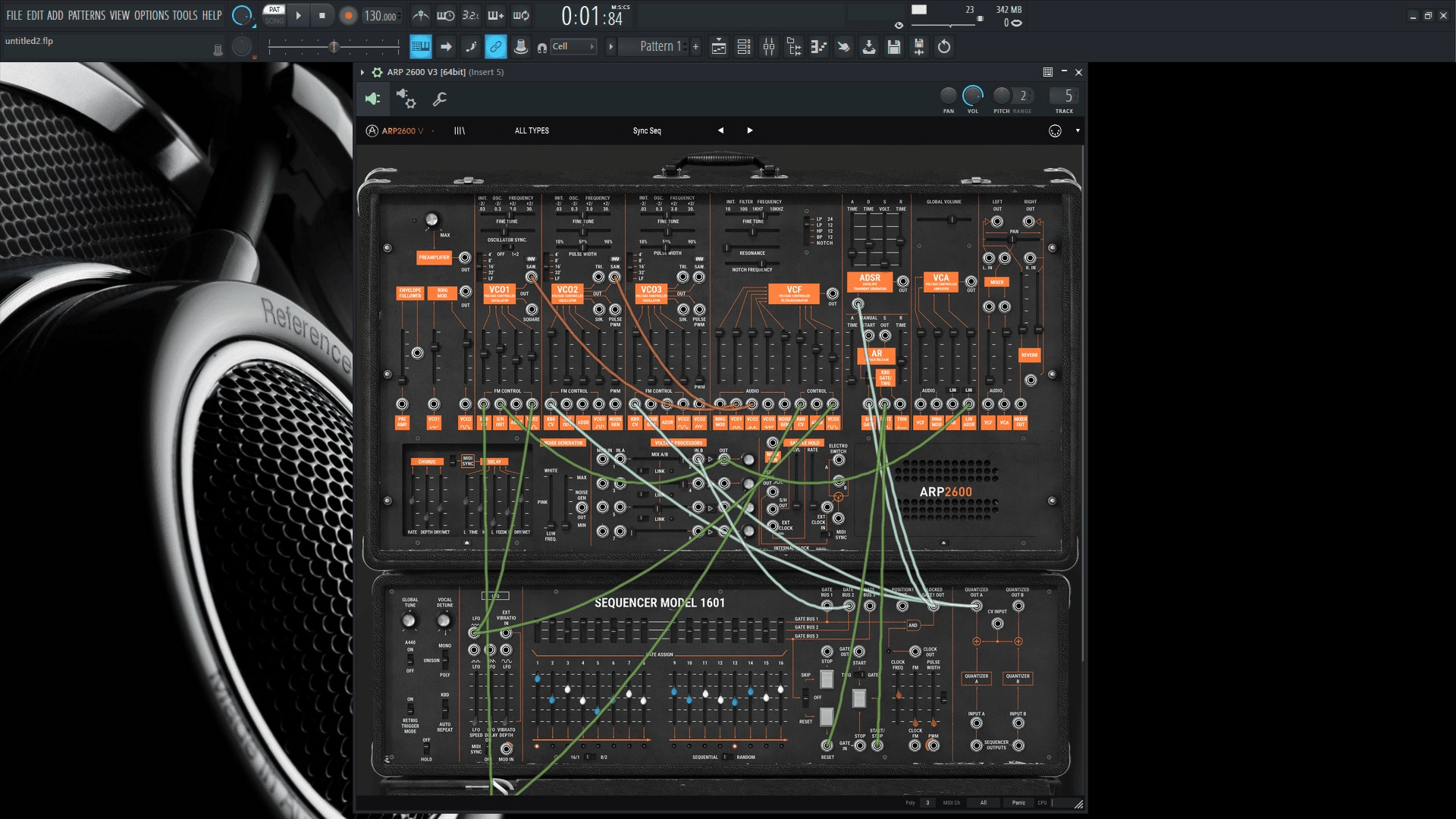Toggle the AND gate switch on sequencer
The height and width of the screenshot is (819, 1456).
tap(913, 626)
